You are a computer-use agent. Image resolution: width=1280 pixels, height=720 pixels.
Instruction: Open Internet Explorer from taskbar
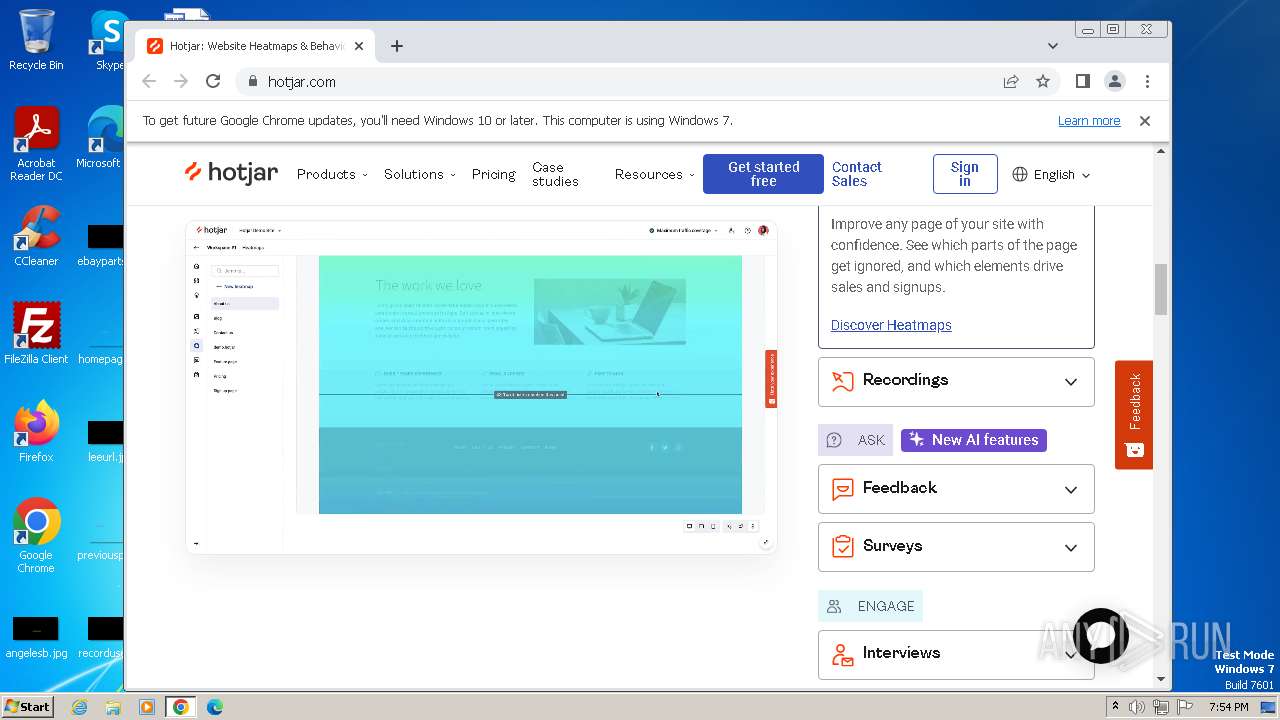[80, 707]
